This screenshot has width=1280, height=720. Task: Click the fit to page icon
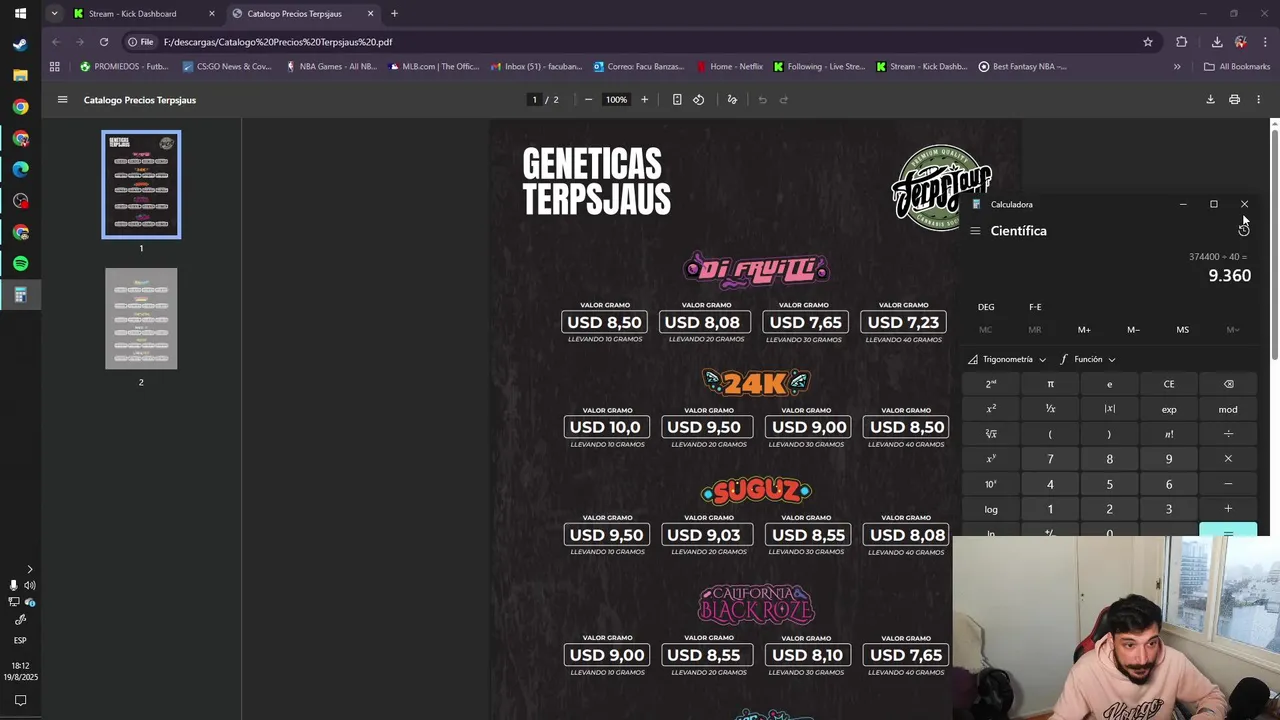coord(677,99)
